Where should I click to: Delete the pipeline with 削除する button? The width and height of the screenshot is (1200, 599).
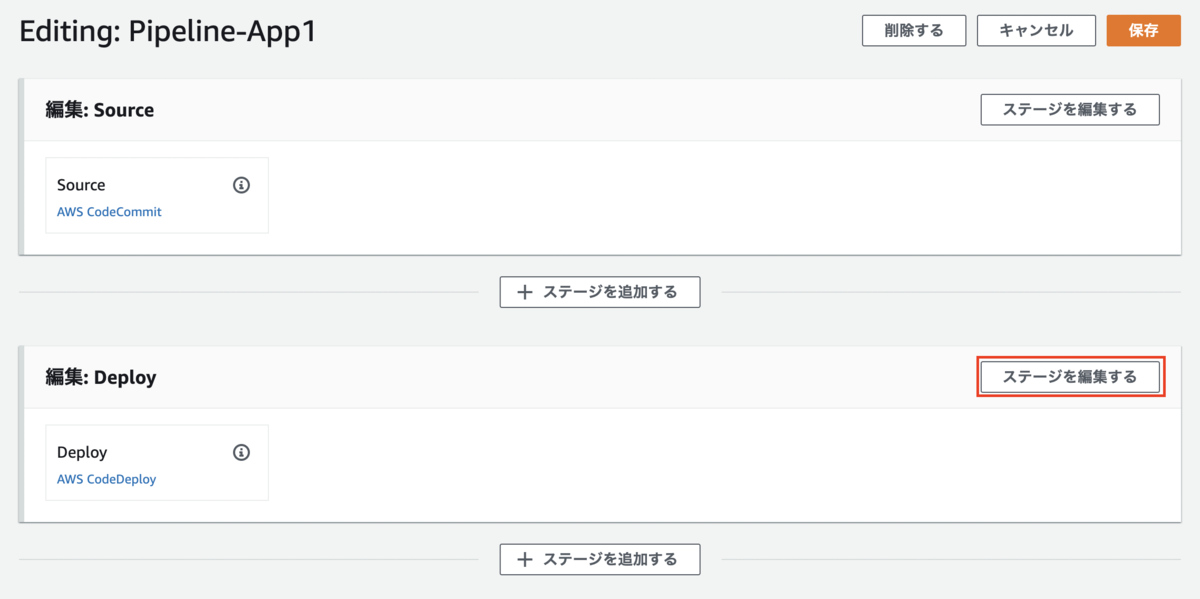coord(914,30)
